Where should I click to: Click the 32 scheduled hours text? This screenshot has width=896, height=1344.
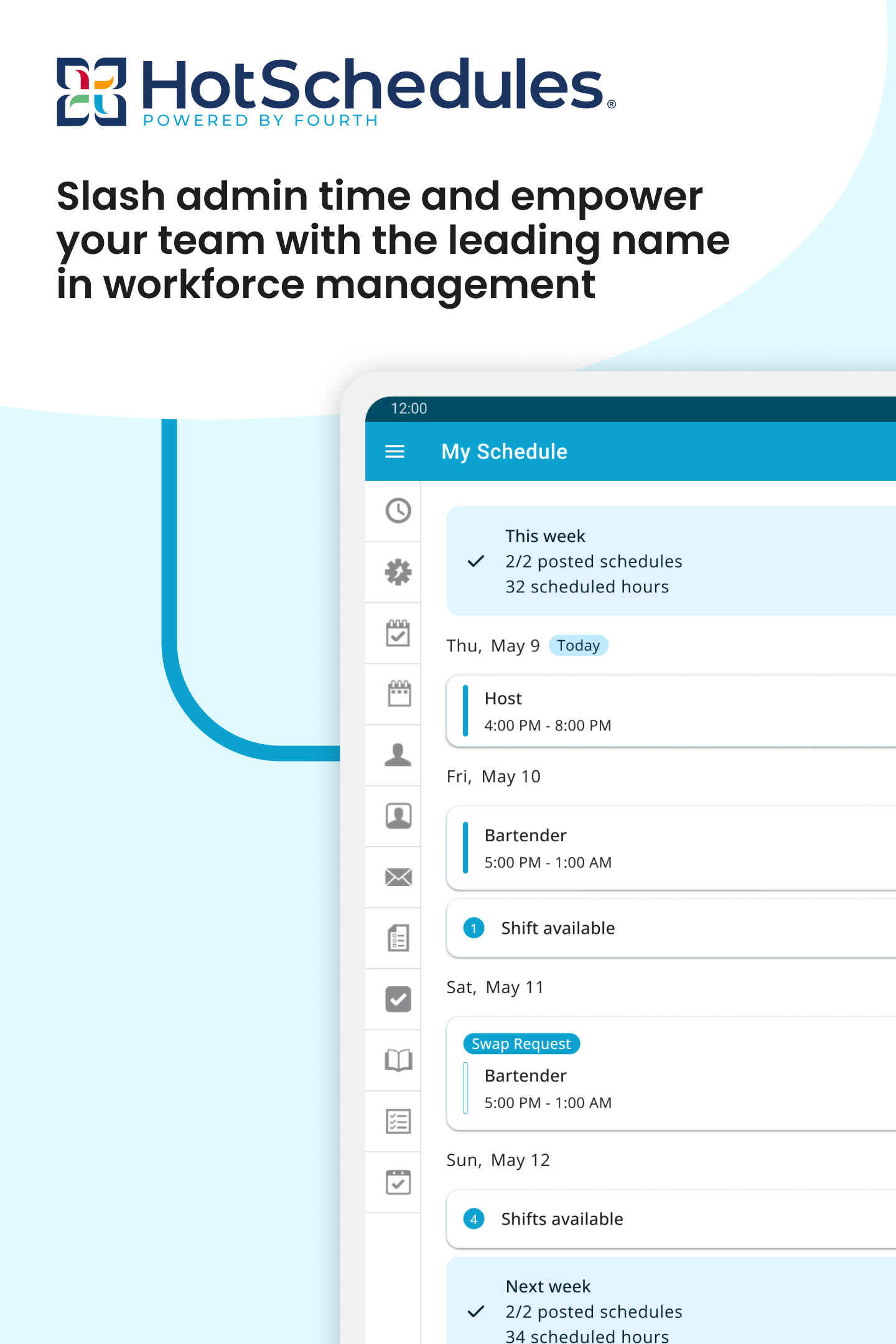[587, 587]
